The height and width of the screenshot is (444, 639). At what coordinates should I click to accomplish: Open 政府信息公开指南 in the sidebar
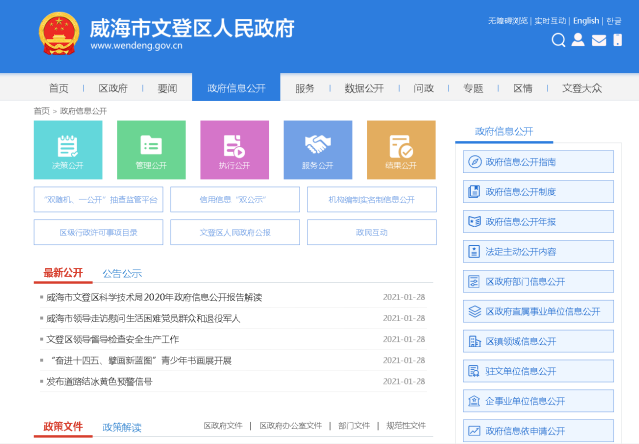coord(538,162)
